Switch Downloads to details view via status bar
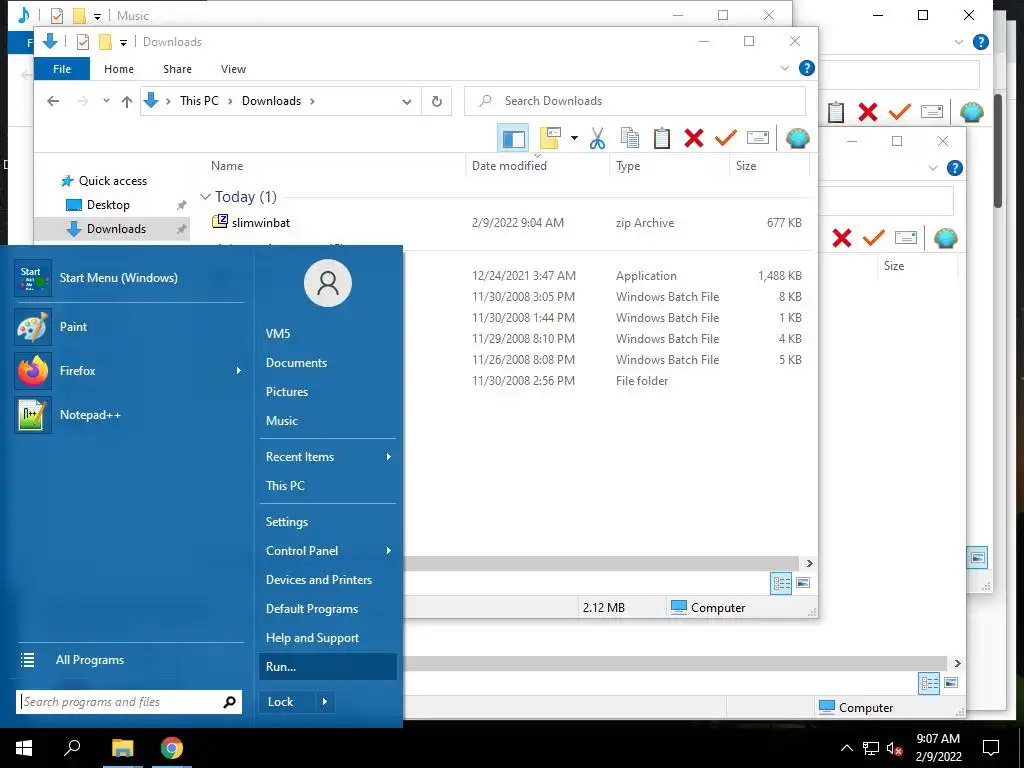Image resolution: width=1024 pixels, height=768 pixels. tap(781, 583)
